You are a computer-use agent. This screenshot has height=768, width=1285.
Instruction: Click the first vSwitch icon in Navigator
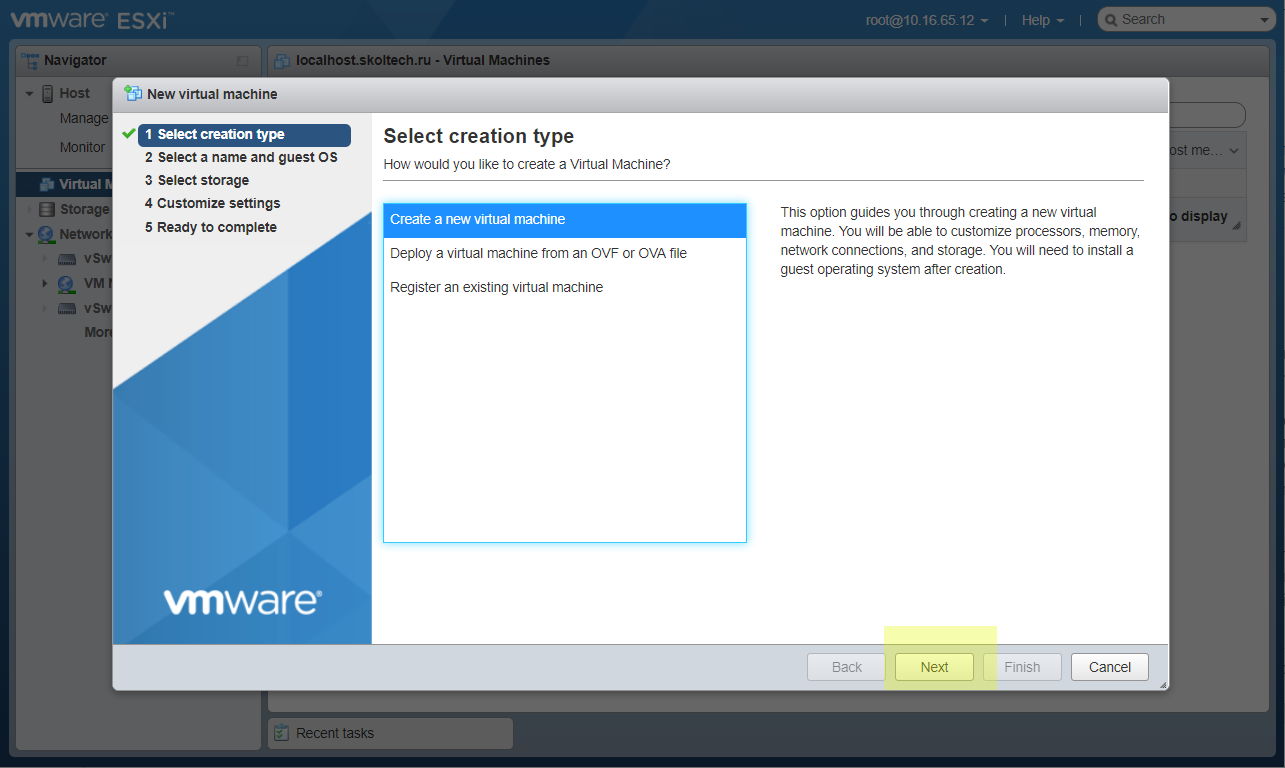click(67, 259)
